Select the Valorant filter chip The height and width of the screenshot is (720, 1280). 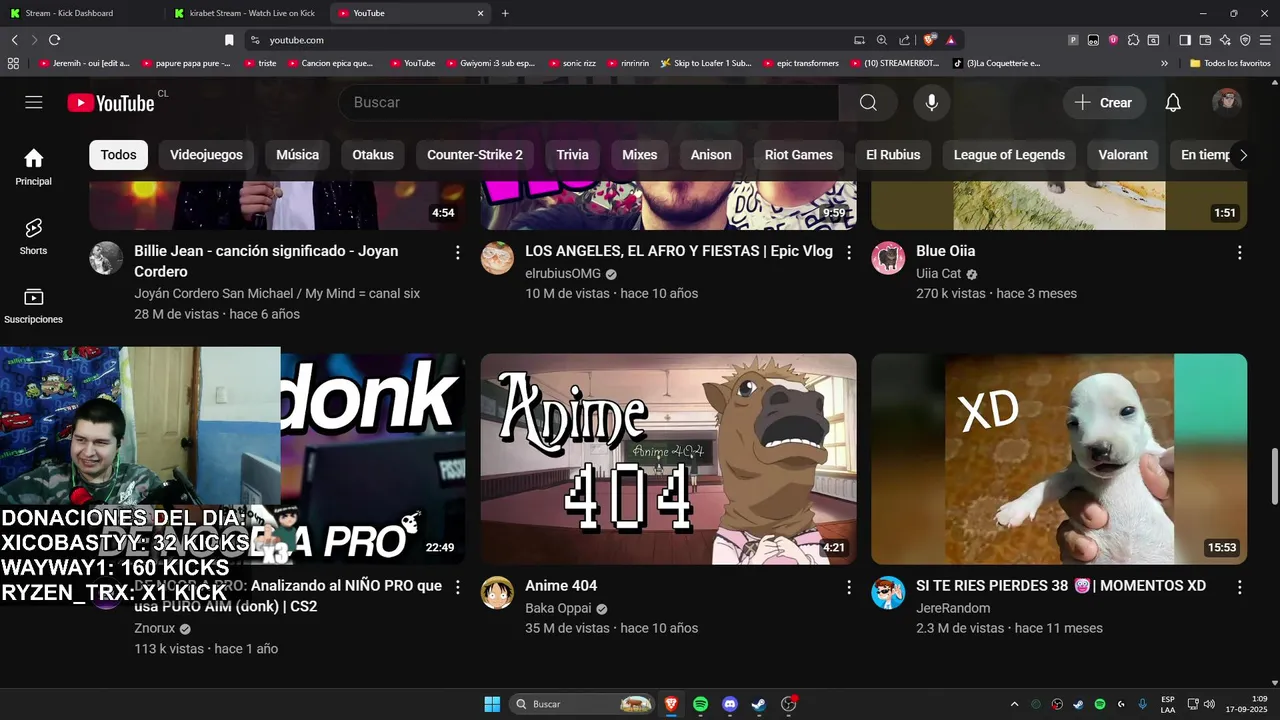[1123, 155]
